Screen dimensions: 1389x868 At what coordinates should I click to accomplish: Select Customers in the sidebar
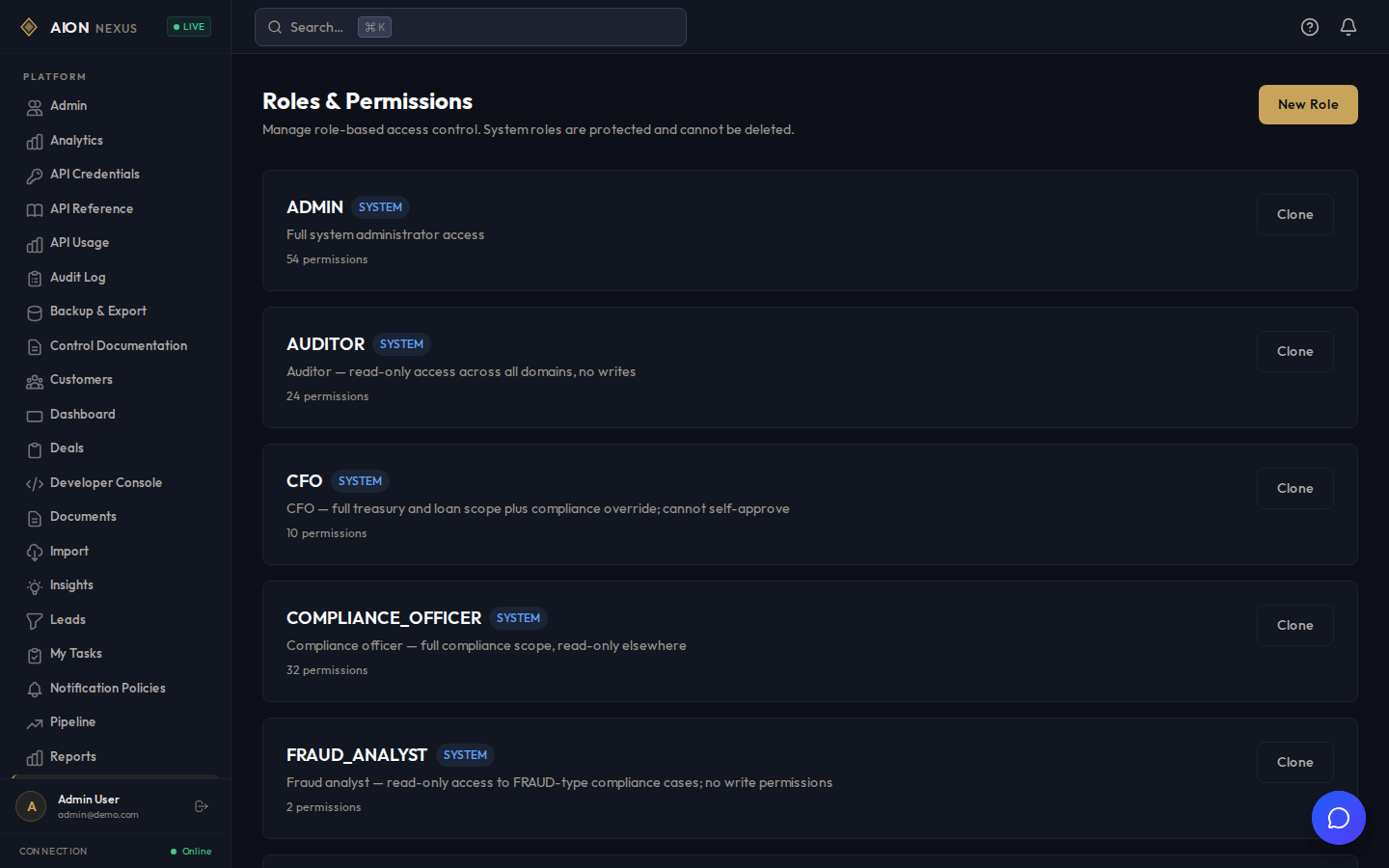point(116,380)
